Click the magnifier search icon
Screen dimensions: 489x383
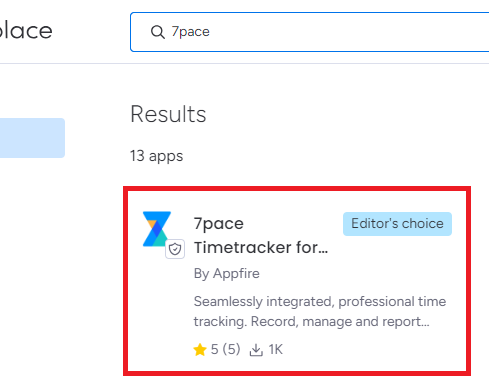coord(158,32)
